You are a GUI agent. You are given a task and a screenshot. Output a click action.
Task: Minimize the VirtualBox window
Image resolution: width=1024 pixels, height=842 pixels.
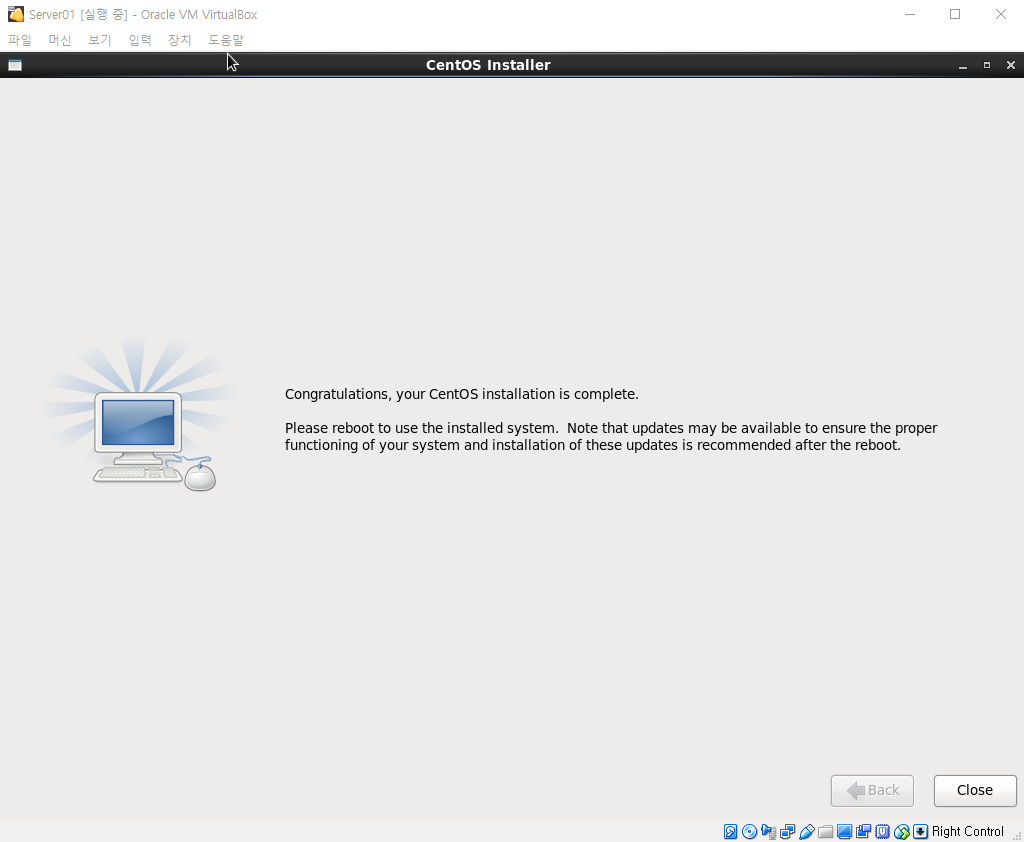tap(910, 14)
